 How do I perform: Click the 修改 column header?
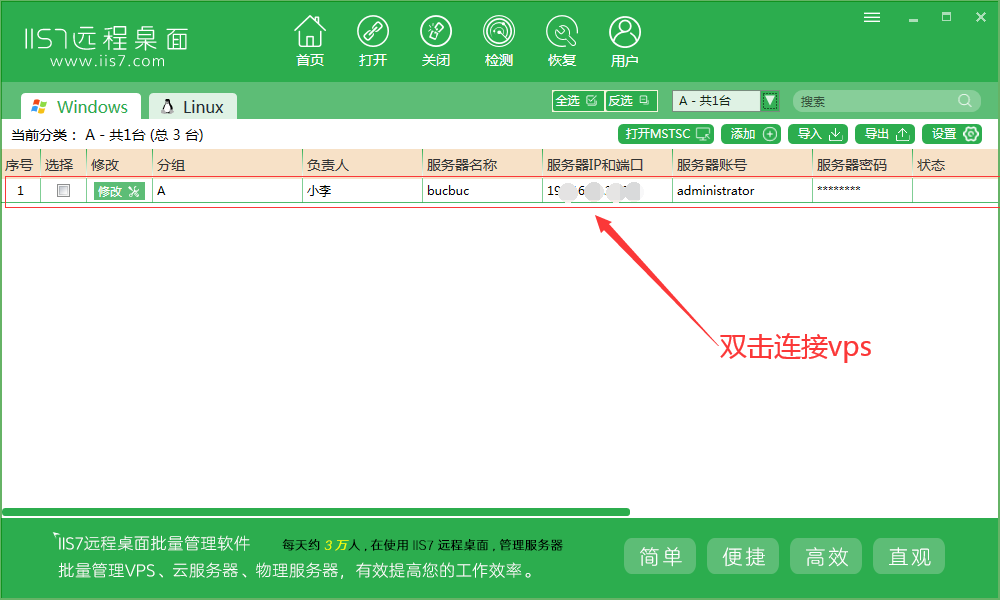click(x=119, y=165)
